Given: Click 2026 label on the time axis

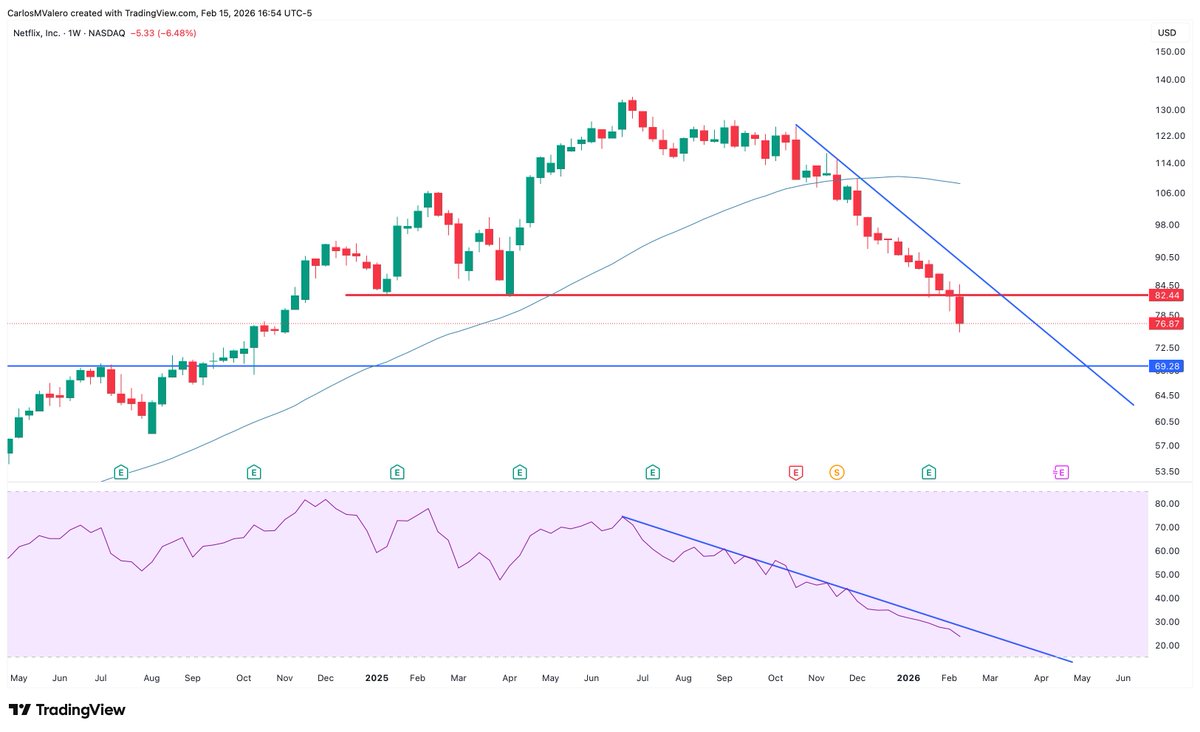Looking at the screenshot, I should pos(908,677).
